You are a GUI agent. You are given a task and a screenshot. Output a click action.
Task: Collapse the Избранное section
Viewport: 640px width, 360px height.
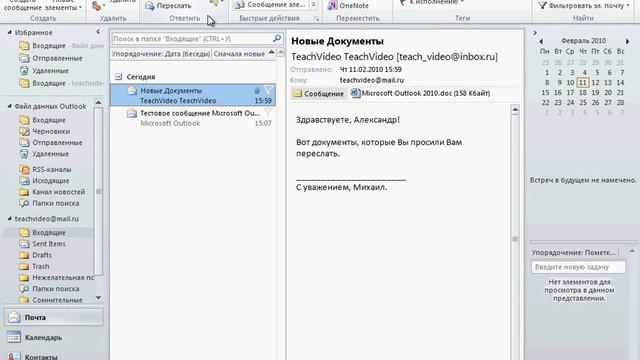(9, 32)
